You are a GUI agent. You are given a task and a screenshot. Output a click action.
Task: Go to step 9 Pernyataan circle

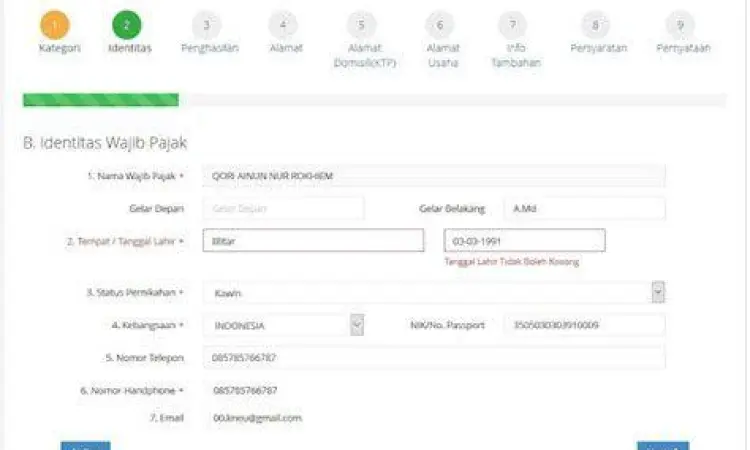tap(680, 25)
